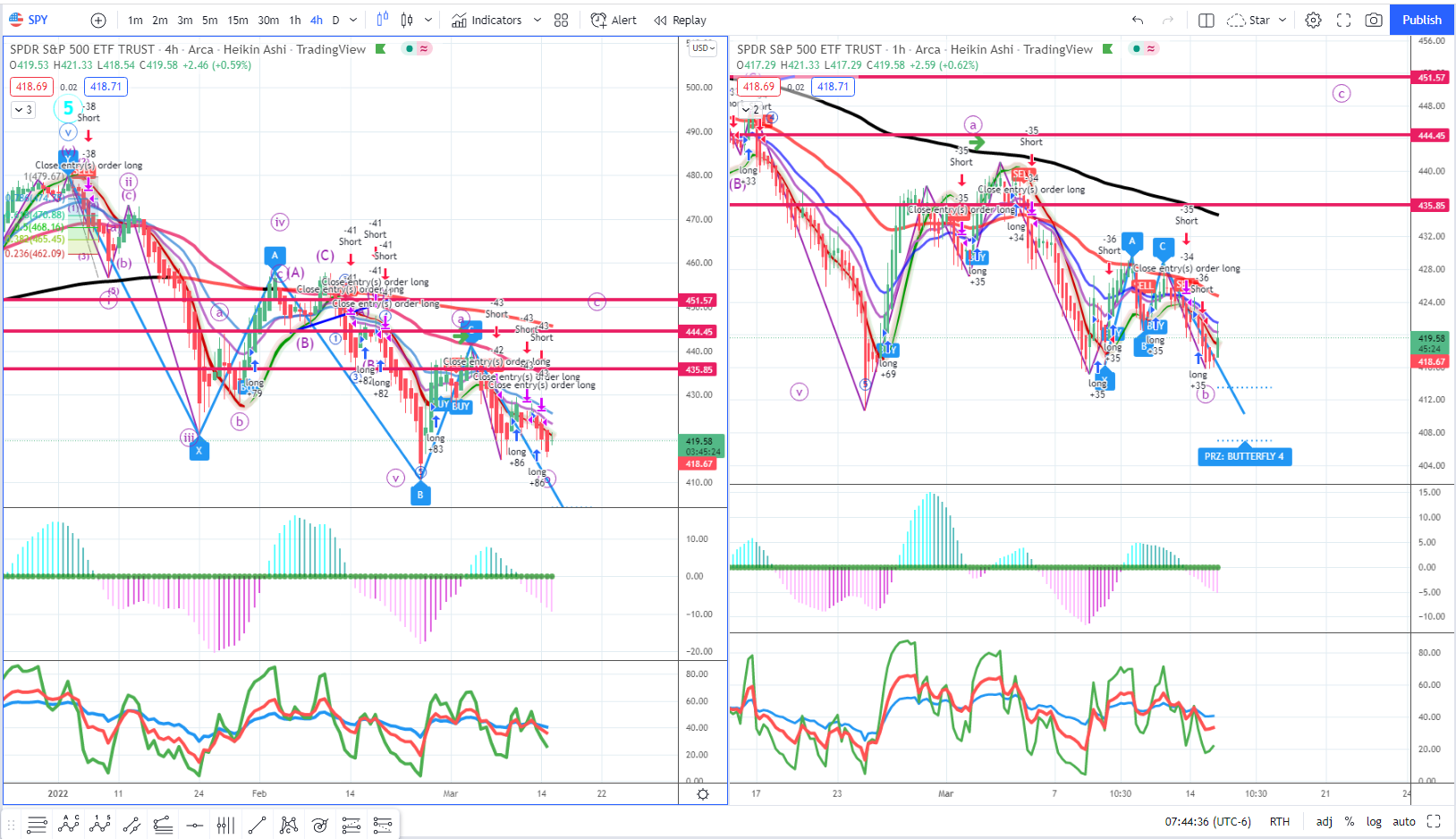This screenshot has height=839, width=1456.
Task: Toggle the green dot status on 4h chart
Action: (409, 49)
